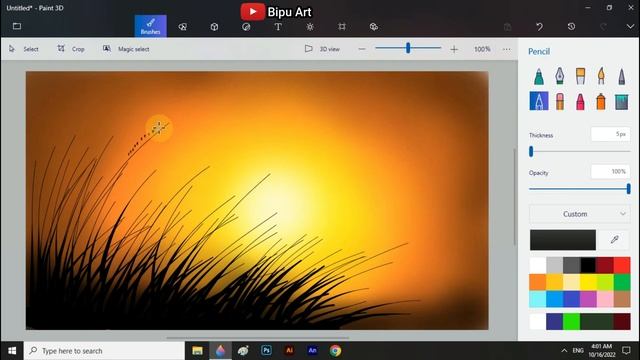Click the Thickness value field
Screen dimensions: 640x360
tap(611, 134)
